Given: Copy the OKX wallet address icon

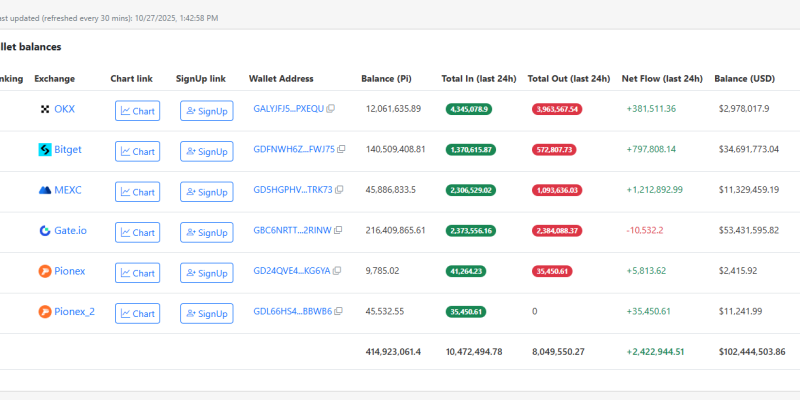Looking at the screenshot, I should [331, 109].
